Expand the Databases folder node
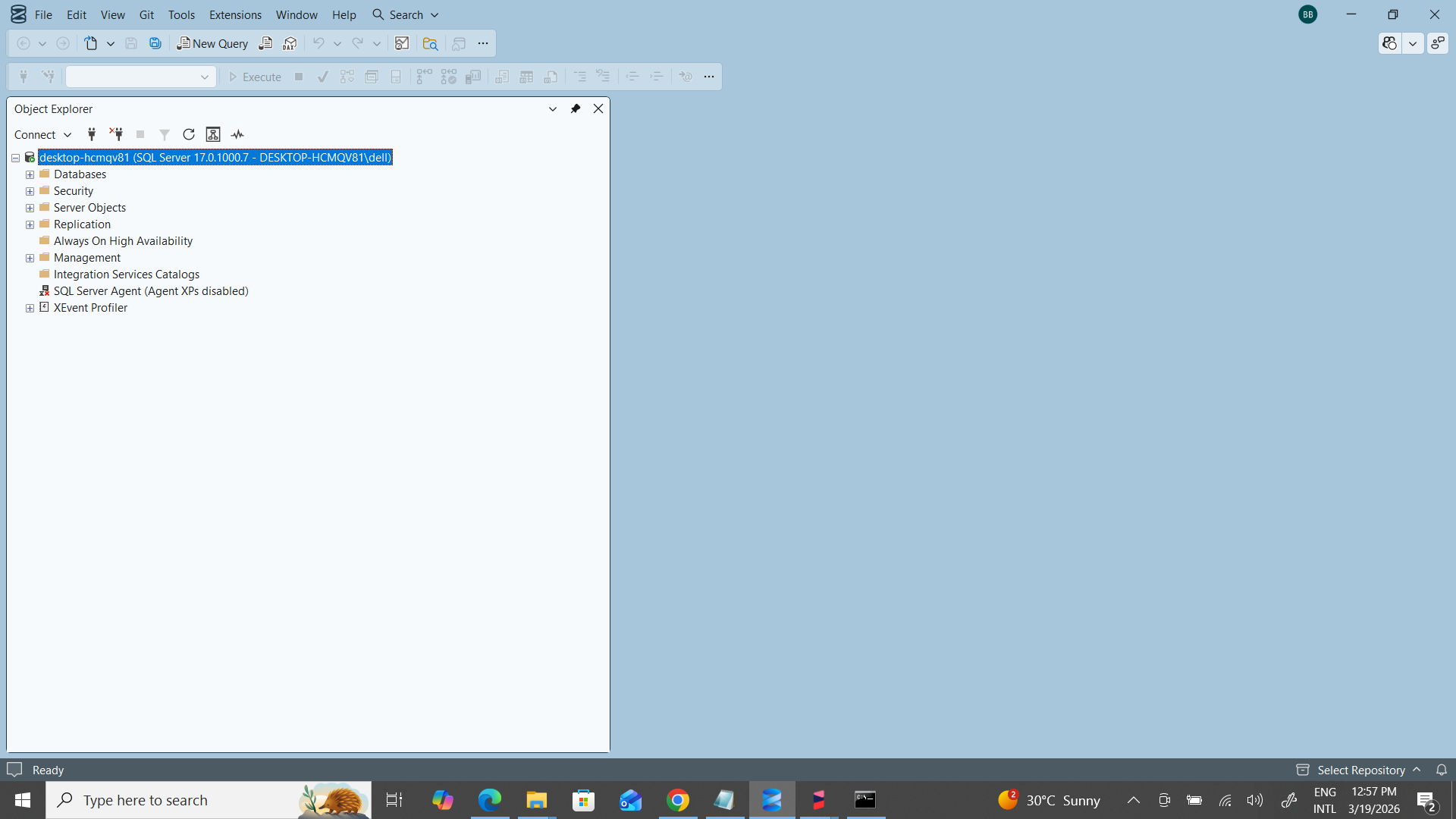Screen dimensions: 1456x819 click(30, 174)
